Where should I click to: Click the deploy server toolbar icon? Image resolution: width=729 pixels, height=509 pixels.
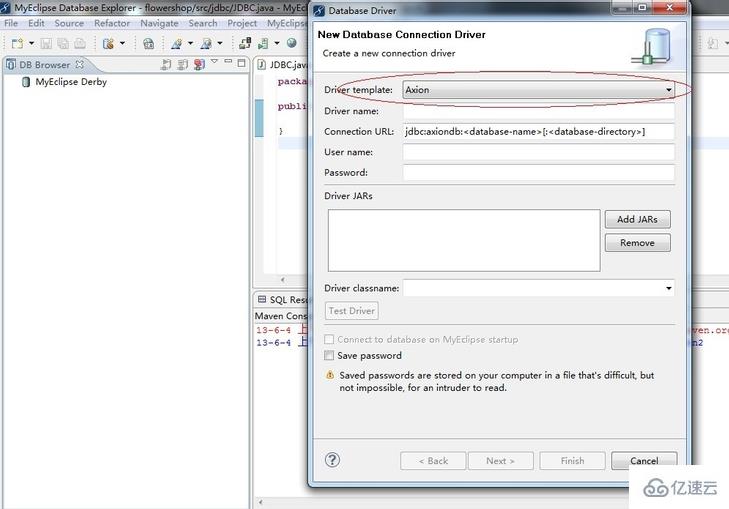pos(245,44)
